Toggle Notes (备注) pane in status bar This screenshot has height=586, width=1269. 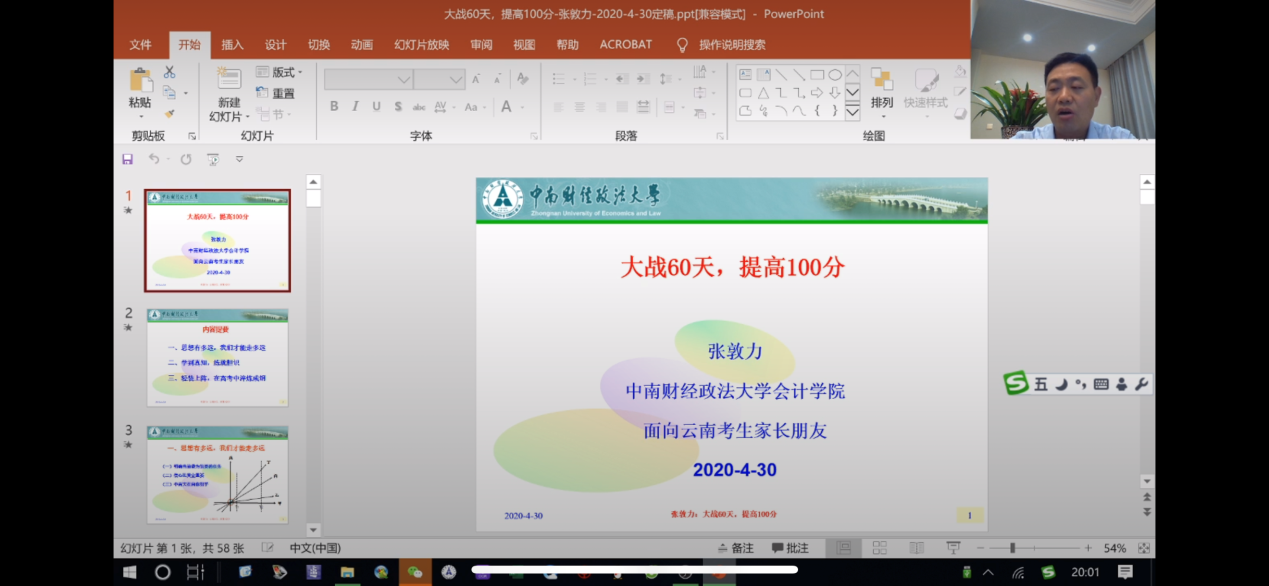pyautogui.click(x=735, y=548)
